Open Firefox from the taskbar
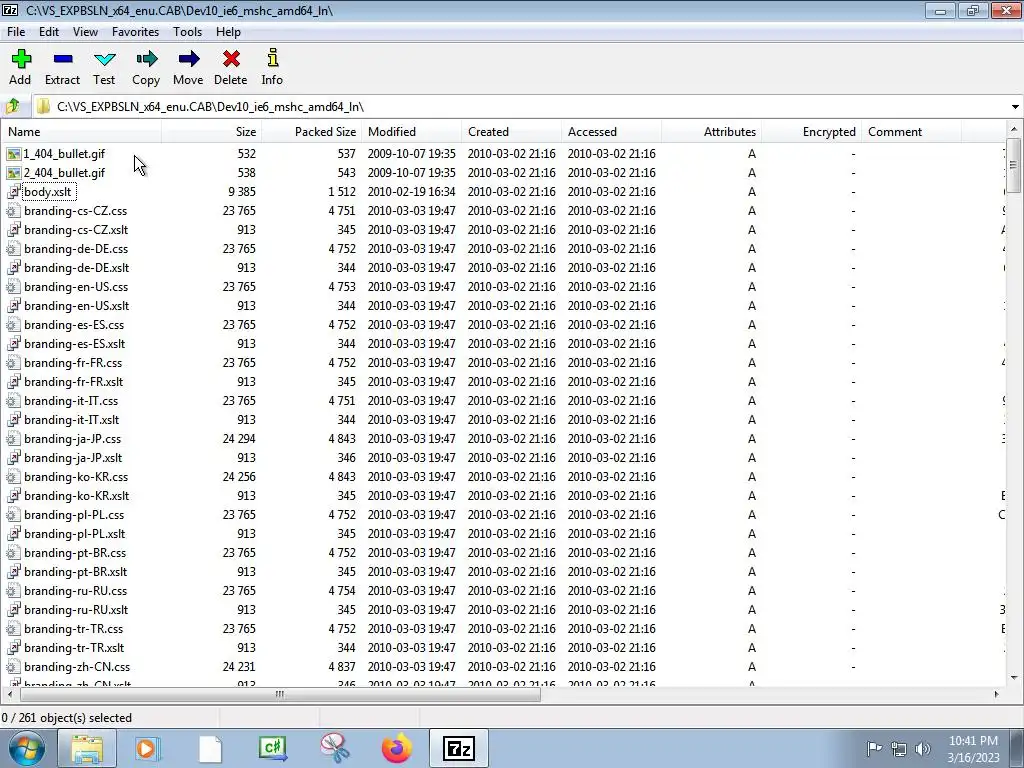Image resolution: width=1024 pixels, height=768 pixels. pos(396,748)
